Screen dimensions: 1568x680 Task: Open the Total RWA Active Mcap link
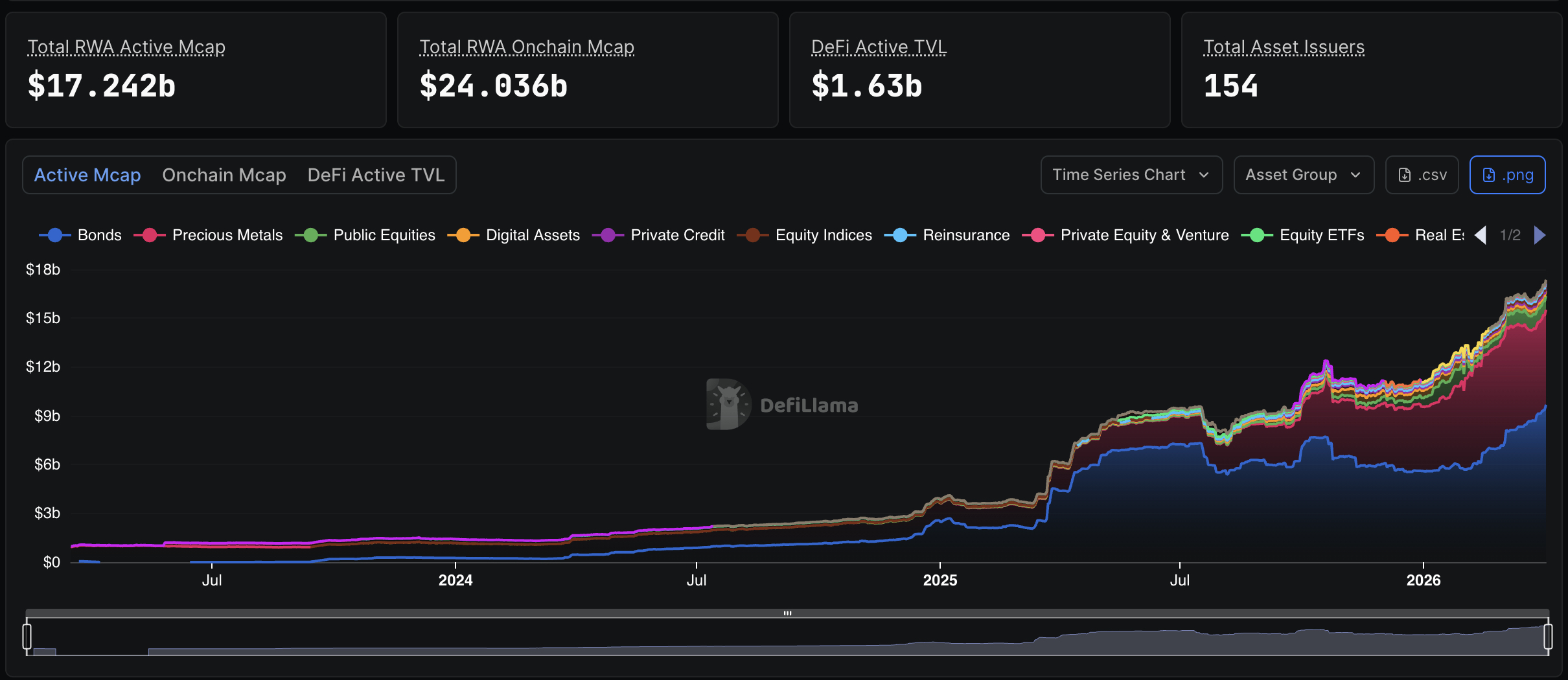[126, 46]
